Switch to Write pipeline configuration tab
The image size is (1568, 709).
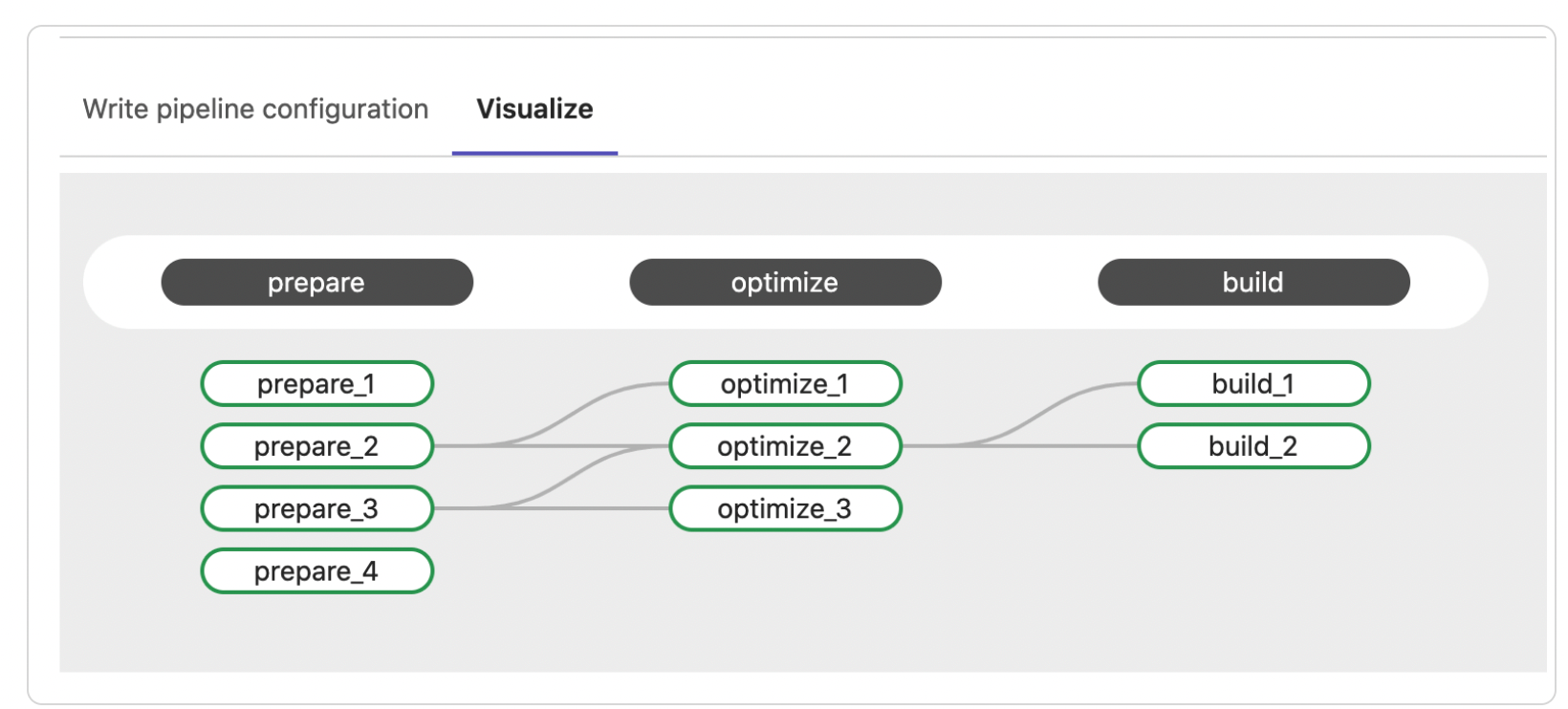point(255,109)
